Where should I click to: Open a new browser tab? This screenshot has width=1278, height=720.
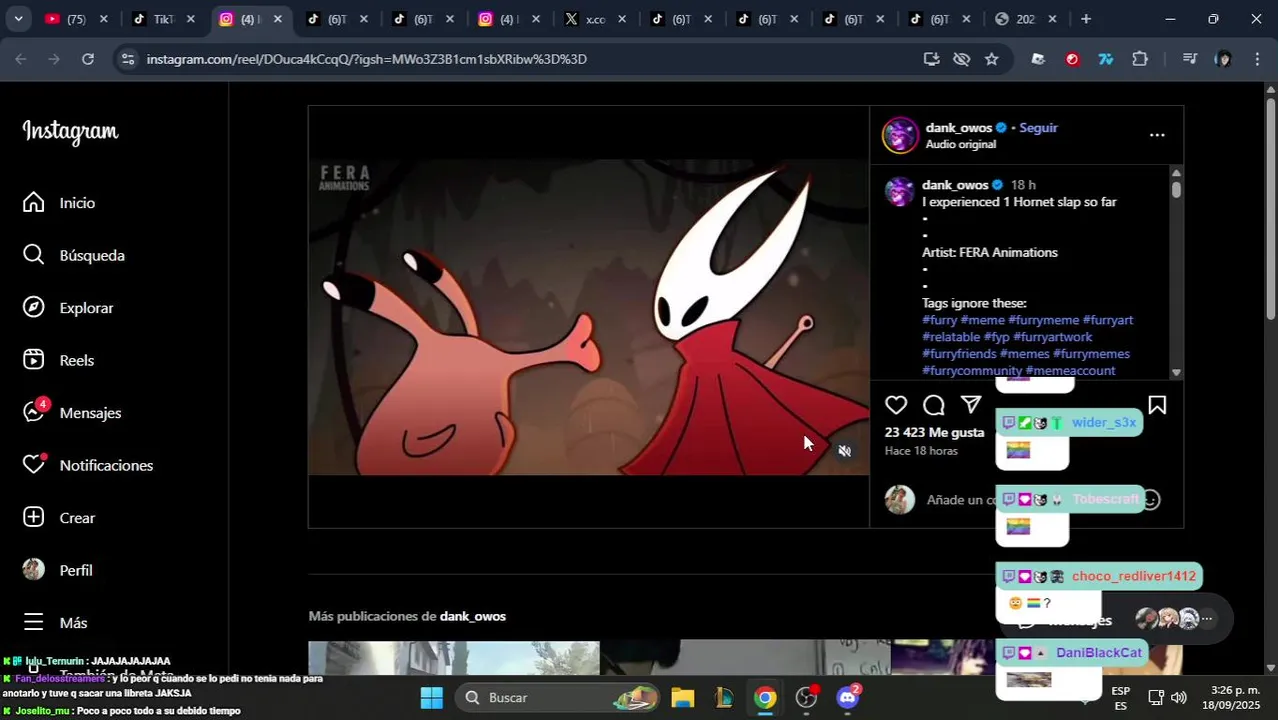click(1085, 19)
